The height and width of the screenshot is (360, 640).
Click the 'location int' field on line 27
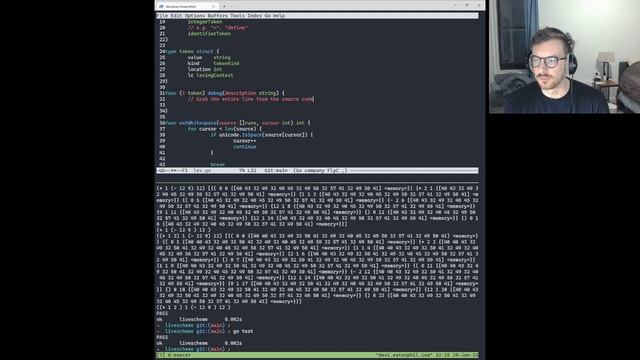(x=205, y=69)
